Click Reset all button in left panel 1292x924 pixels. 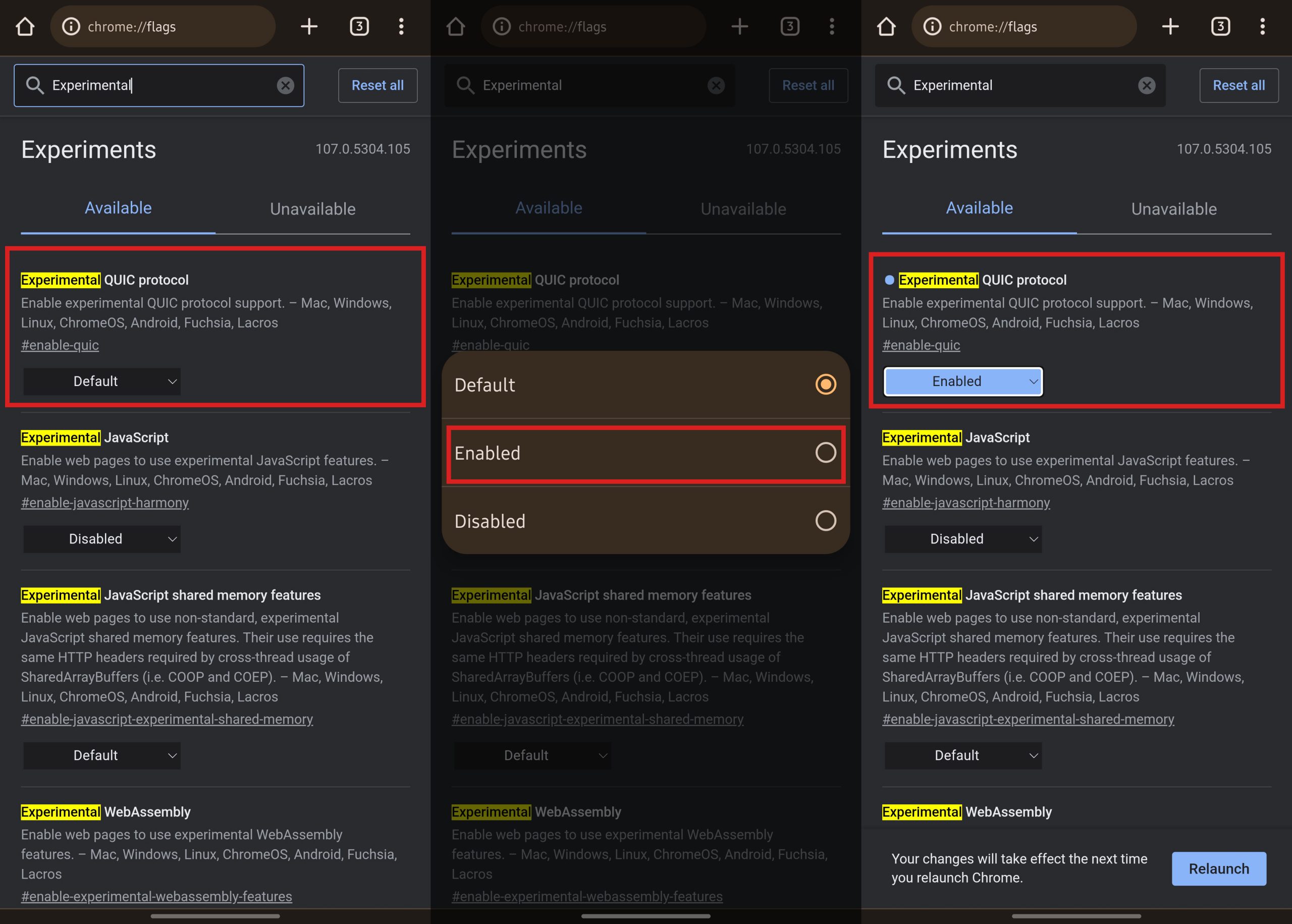tap(378, 85)
